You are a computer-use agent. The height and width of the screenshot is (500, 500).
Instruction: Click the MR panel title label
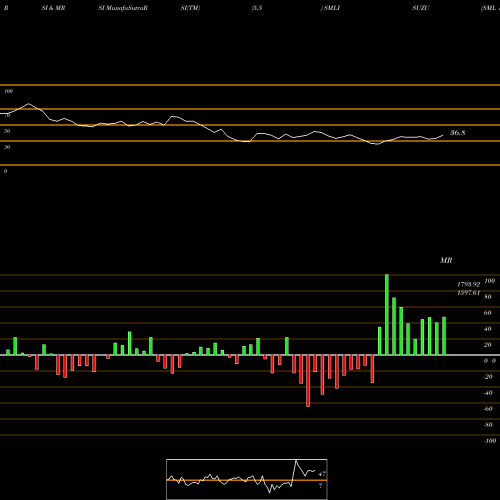[x=446, y=260]
